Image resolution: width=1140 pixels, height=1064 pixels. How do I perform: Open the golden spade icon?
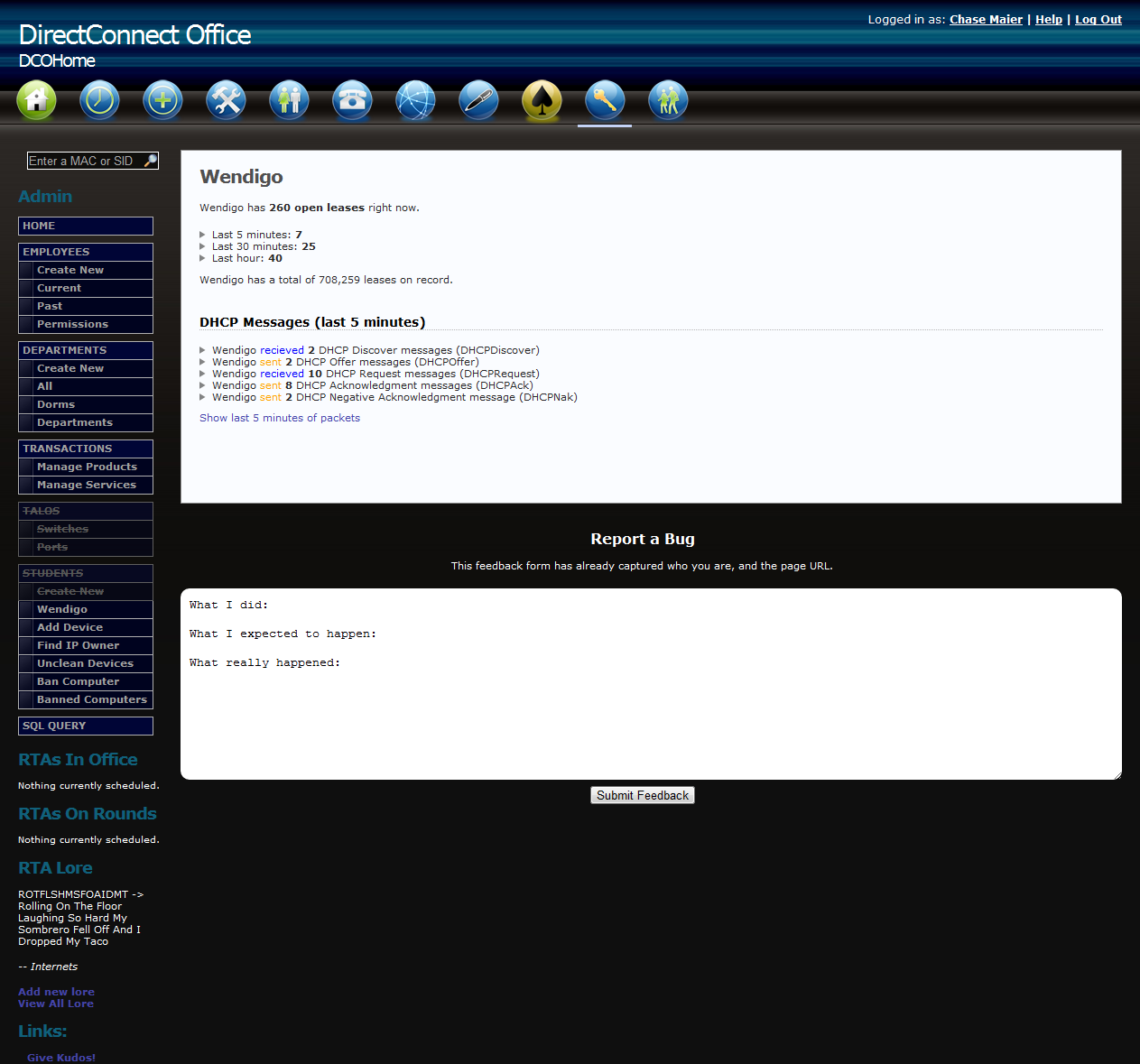(542, 100)
